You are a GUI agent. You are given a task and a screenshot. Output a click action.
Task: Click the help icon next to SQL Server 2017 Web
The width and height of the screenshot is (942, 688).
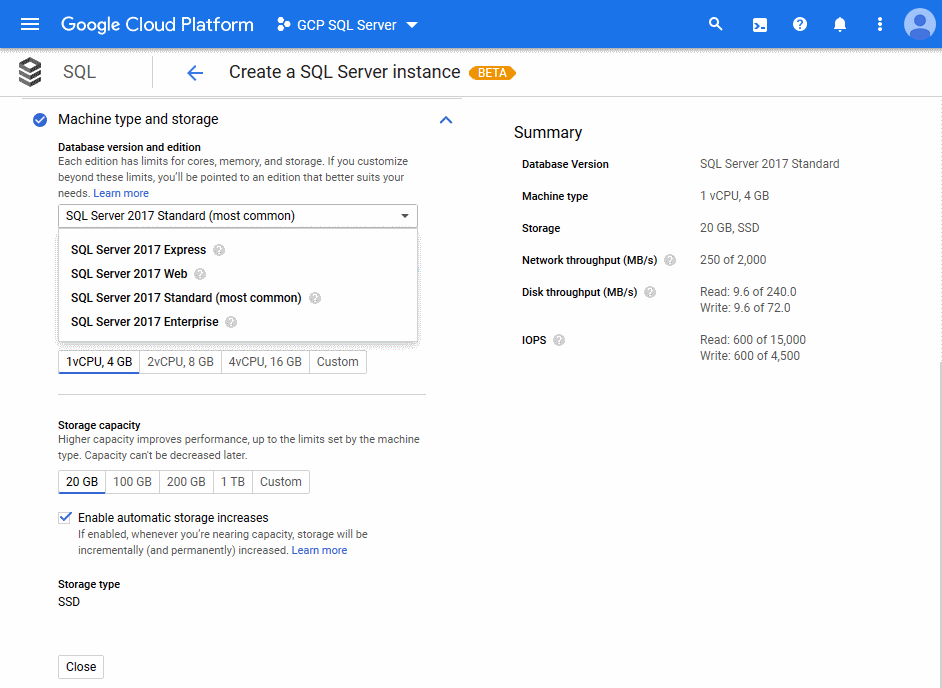pyautogui.click(x=199, y=274)
